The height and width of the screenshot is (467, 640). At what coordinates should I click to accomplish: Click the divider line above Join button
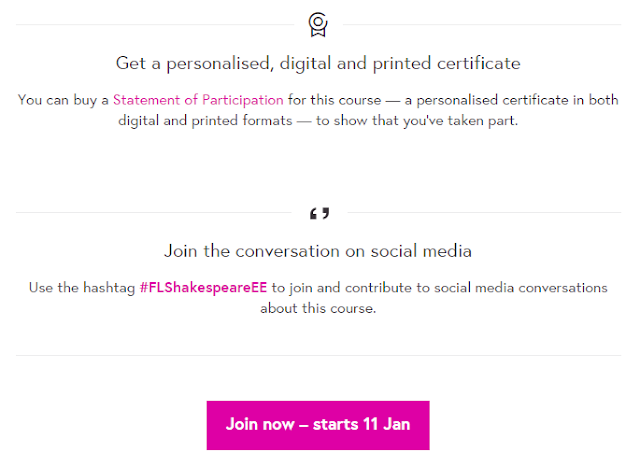coord(318,355)
